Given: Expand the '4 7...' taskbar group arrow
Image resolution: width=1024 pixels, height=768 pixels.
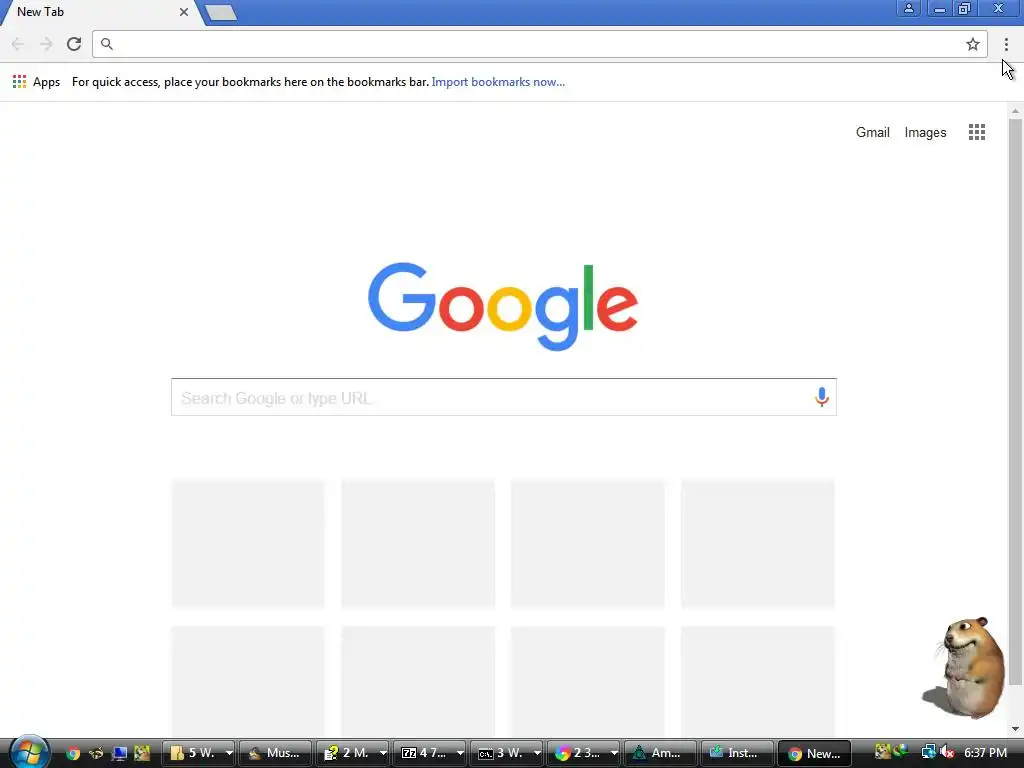Looking at the screenshot, I should click(460, 753).
